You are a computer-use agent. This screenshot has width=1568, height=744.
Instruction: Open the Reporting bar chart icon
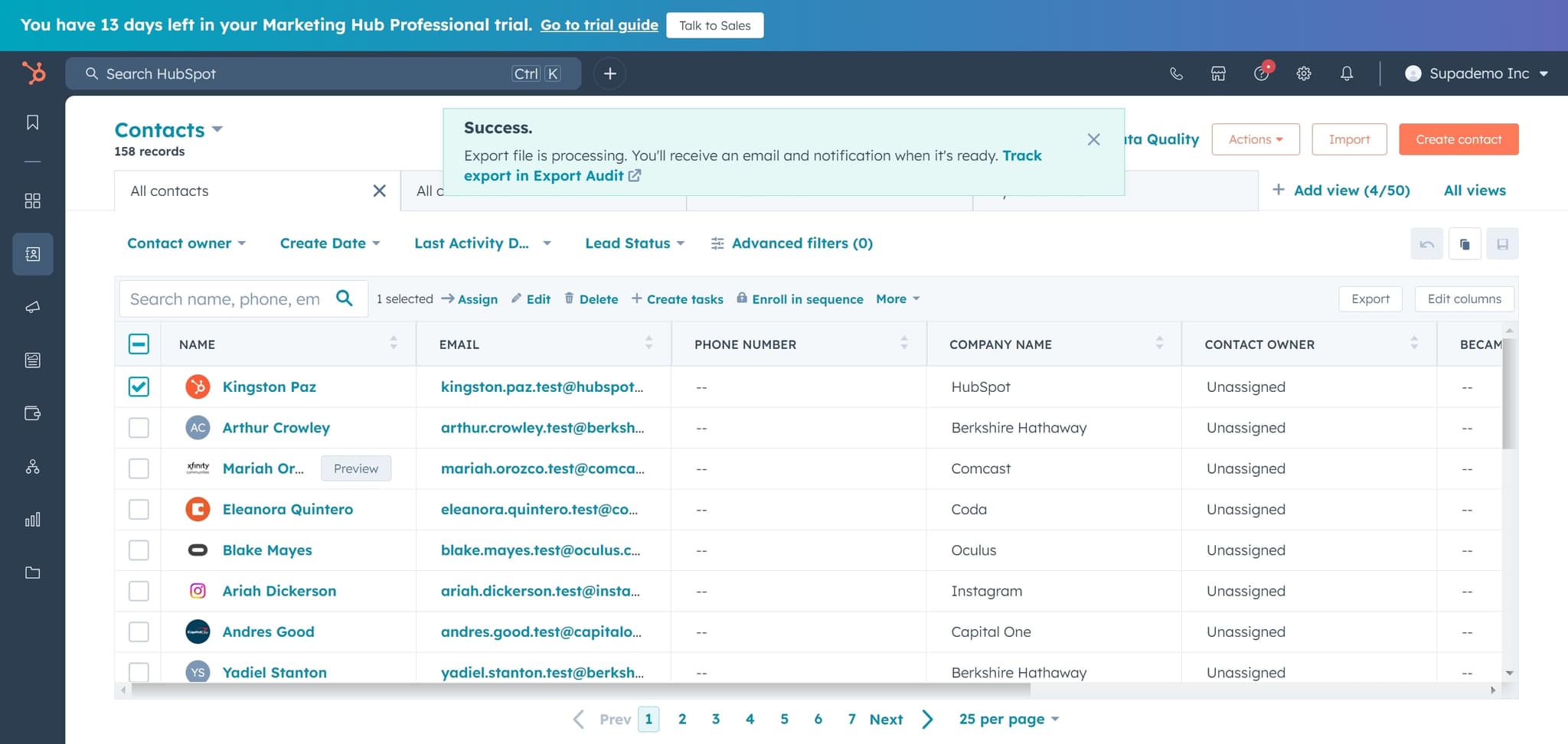[31, 519]
